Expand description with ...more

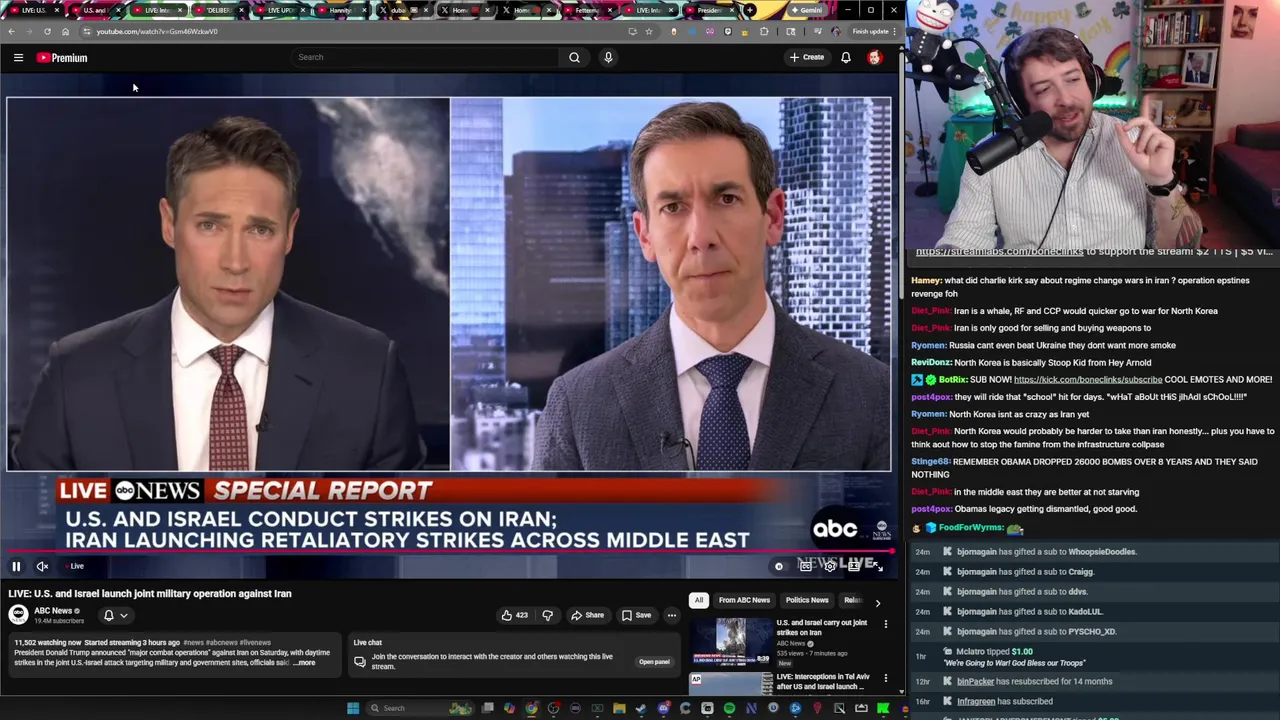[x=305, y=663]
